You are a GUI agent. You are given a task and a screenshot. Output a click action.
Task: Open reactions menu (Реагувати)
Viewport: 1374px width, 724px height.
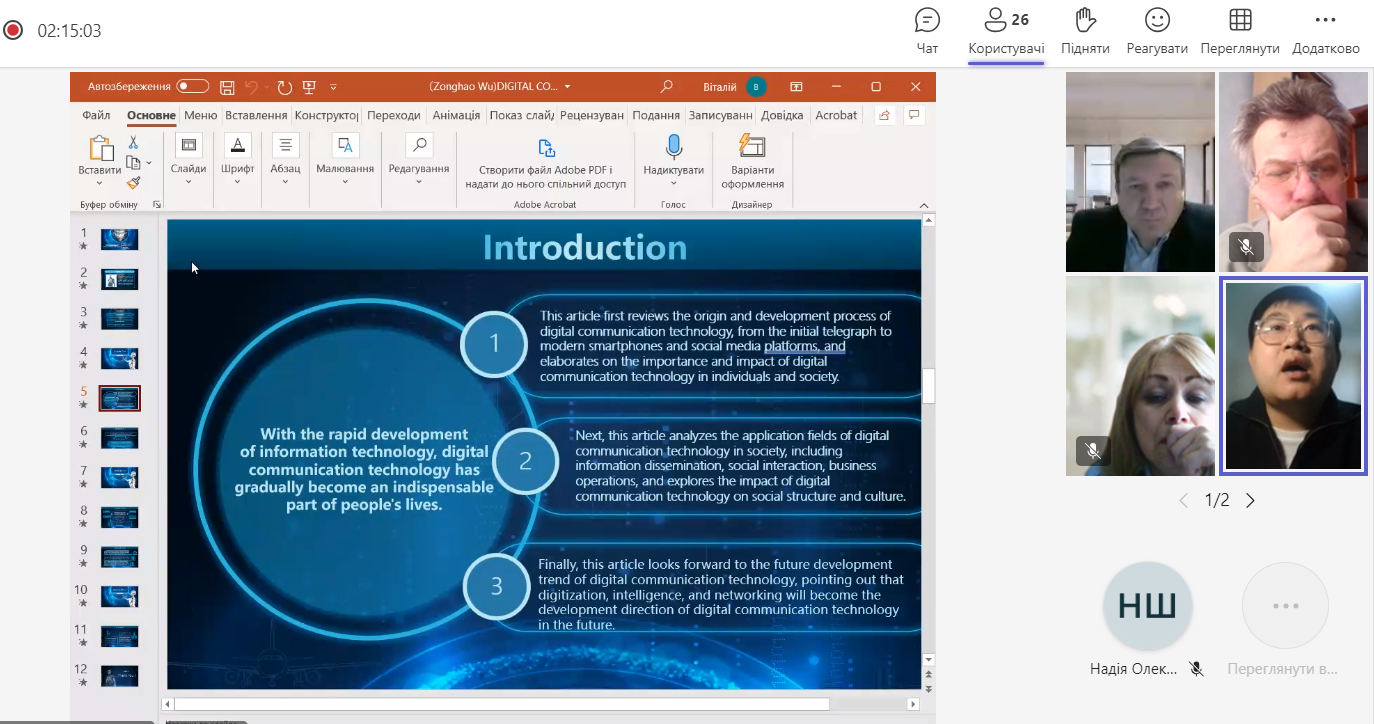(x=1157, y=30)
